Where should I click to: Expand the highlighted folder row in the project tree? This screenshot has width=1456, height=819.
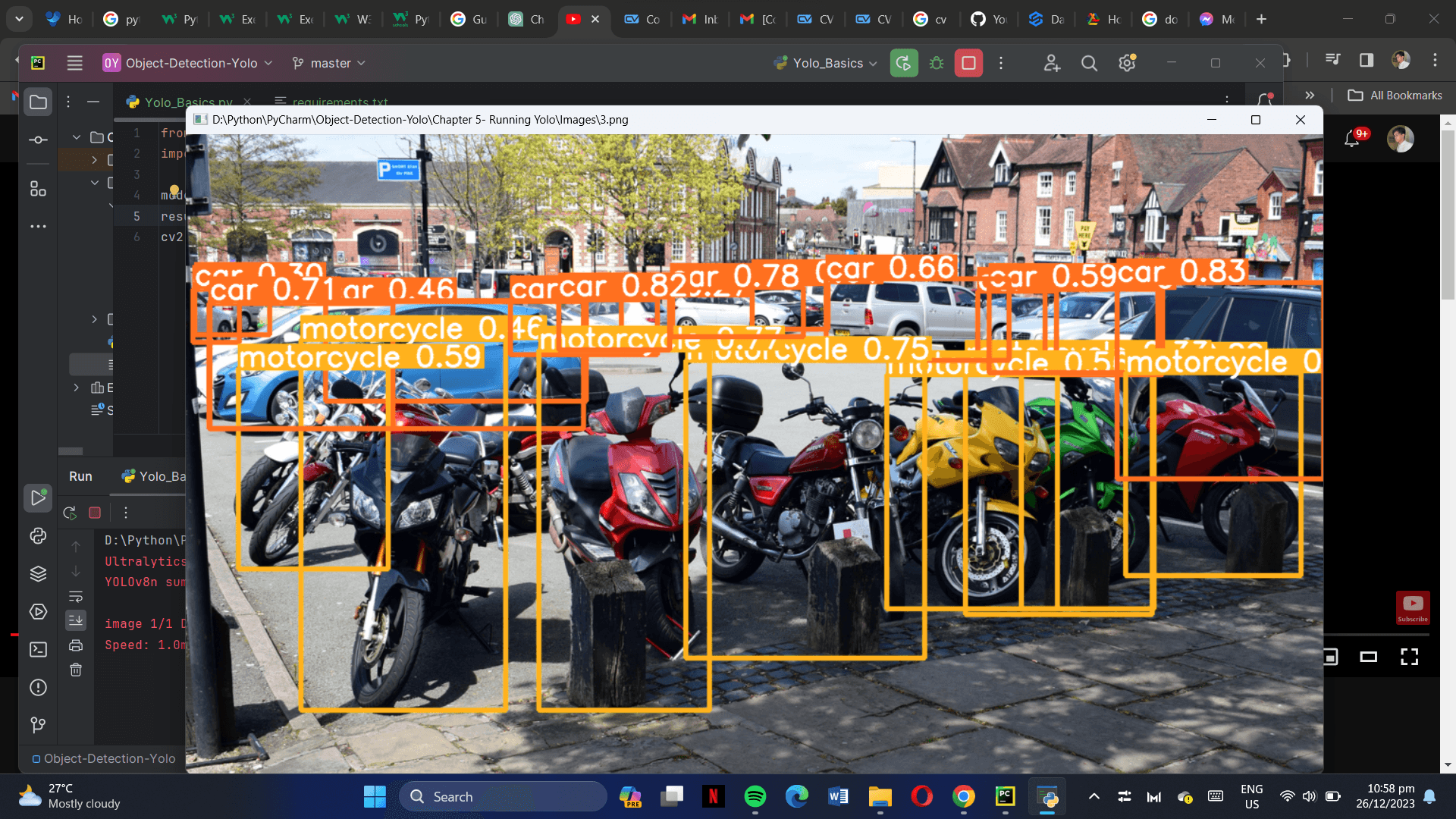point(94,160)
